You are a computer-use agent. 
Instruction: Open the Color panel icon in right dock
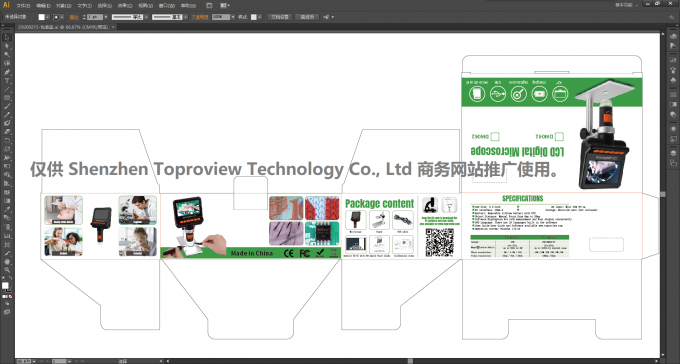(673, 36)
